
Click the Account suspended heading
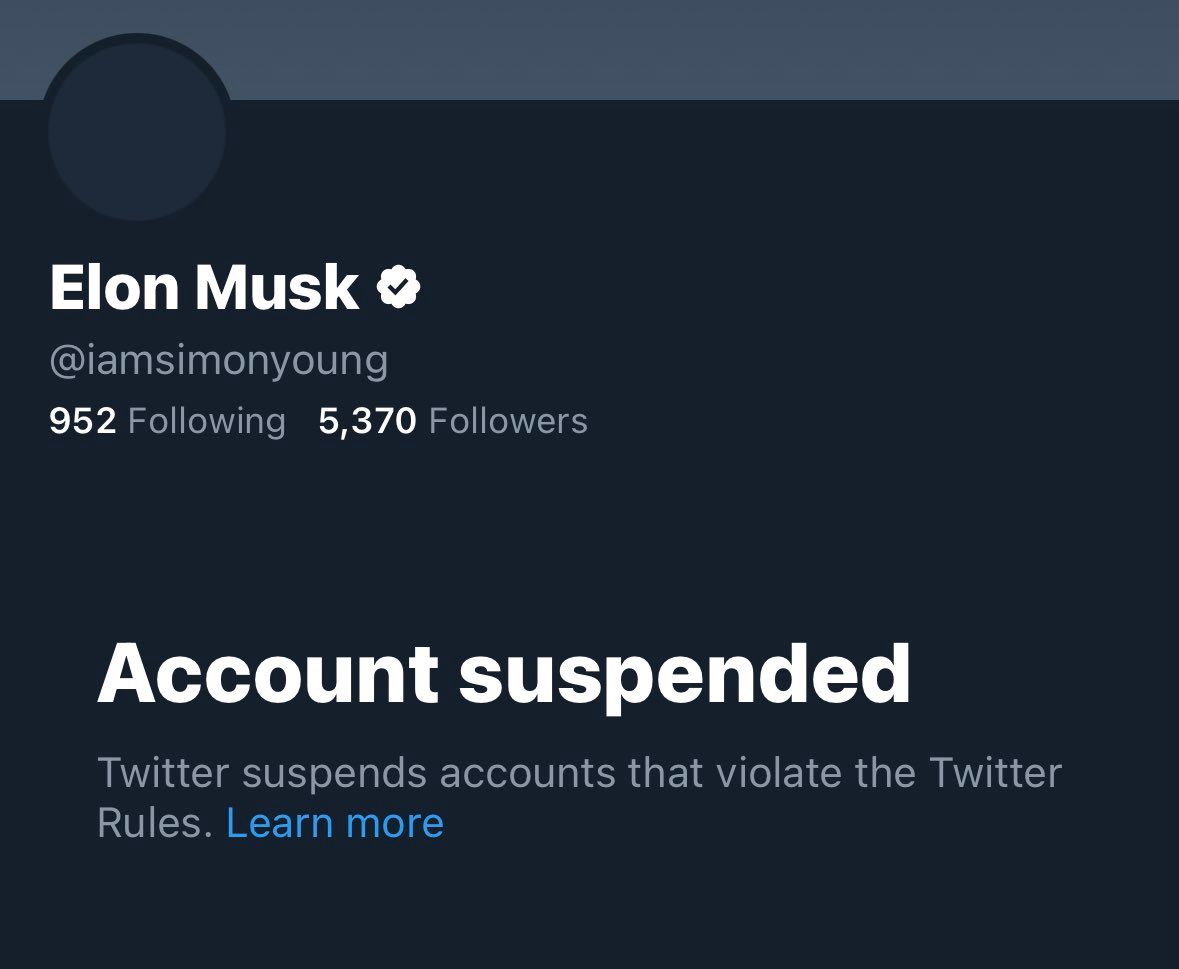coord(504,674)
